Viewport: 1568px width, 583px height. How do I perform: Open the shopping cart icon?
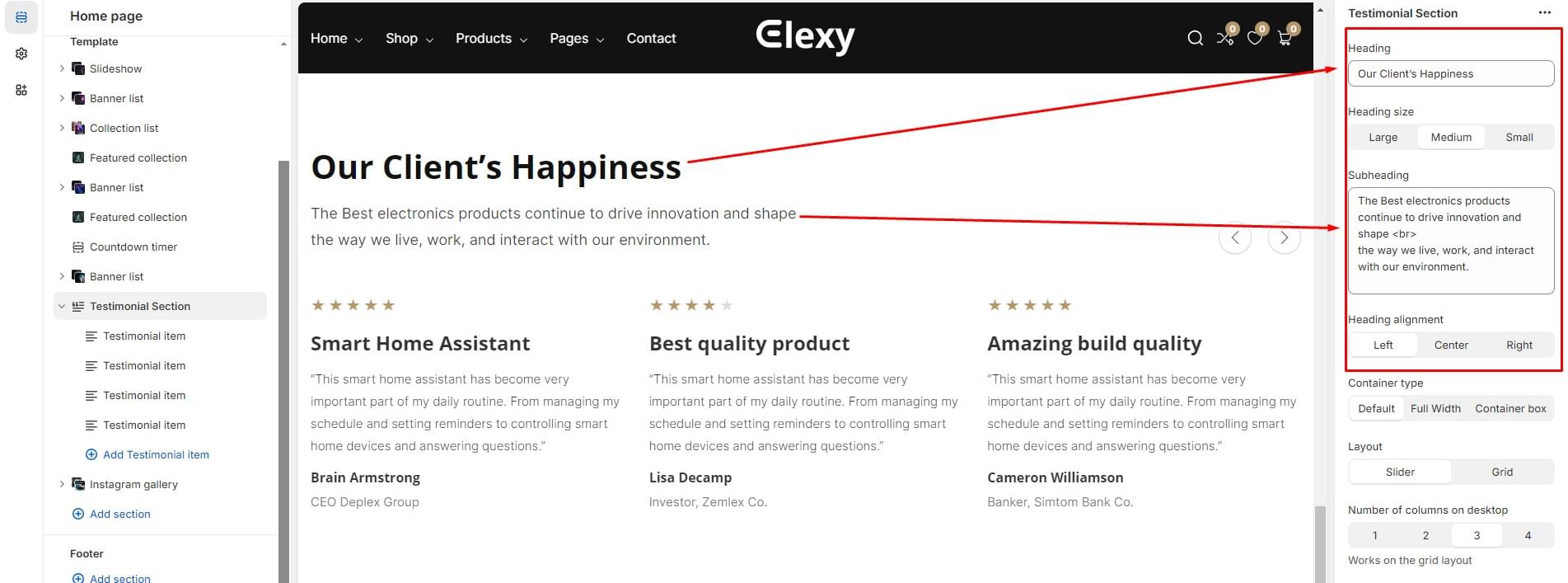point(1284,38)
